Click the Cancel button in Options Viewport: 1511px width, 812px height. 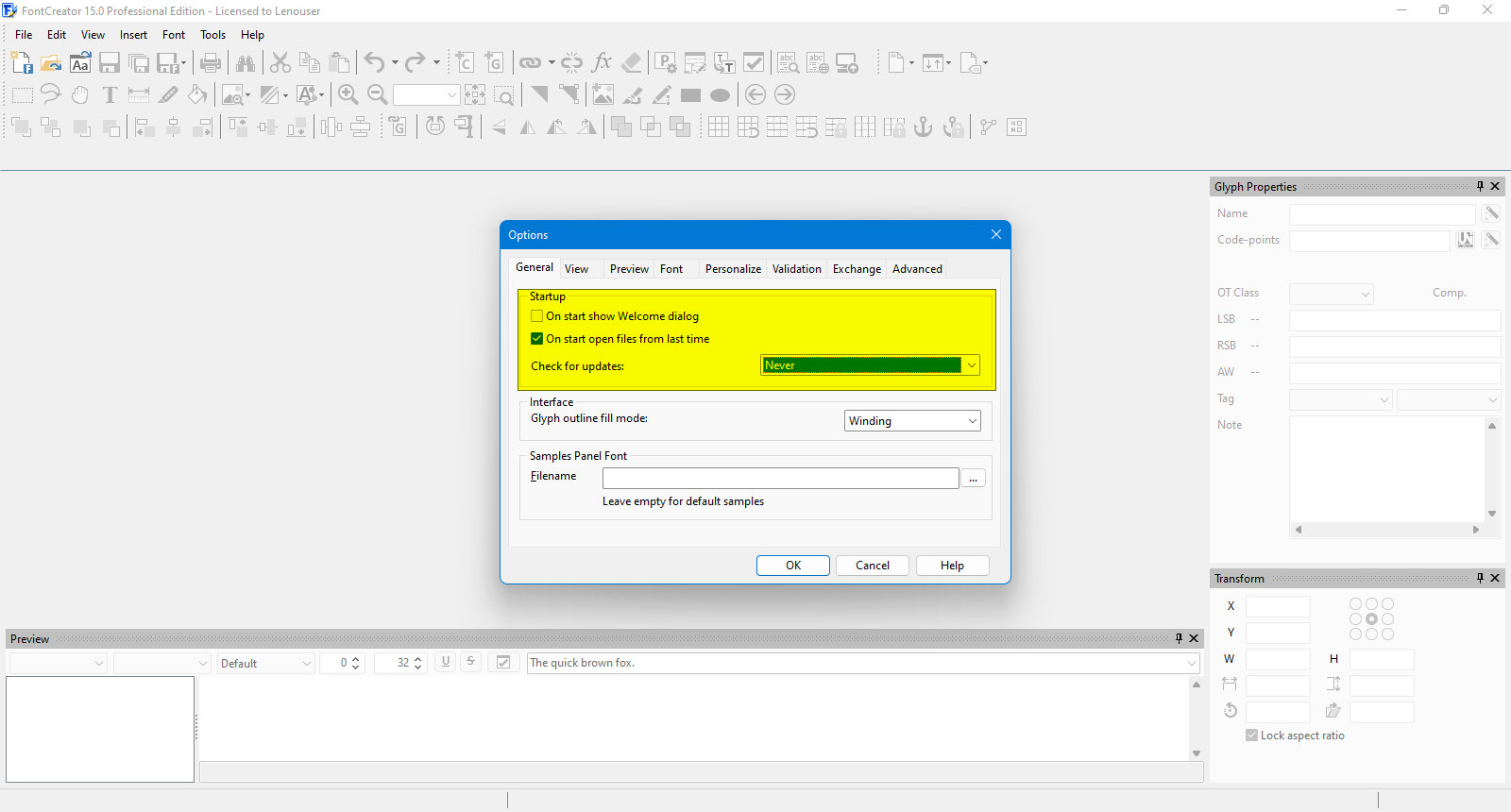pos(873,566)
